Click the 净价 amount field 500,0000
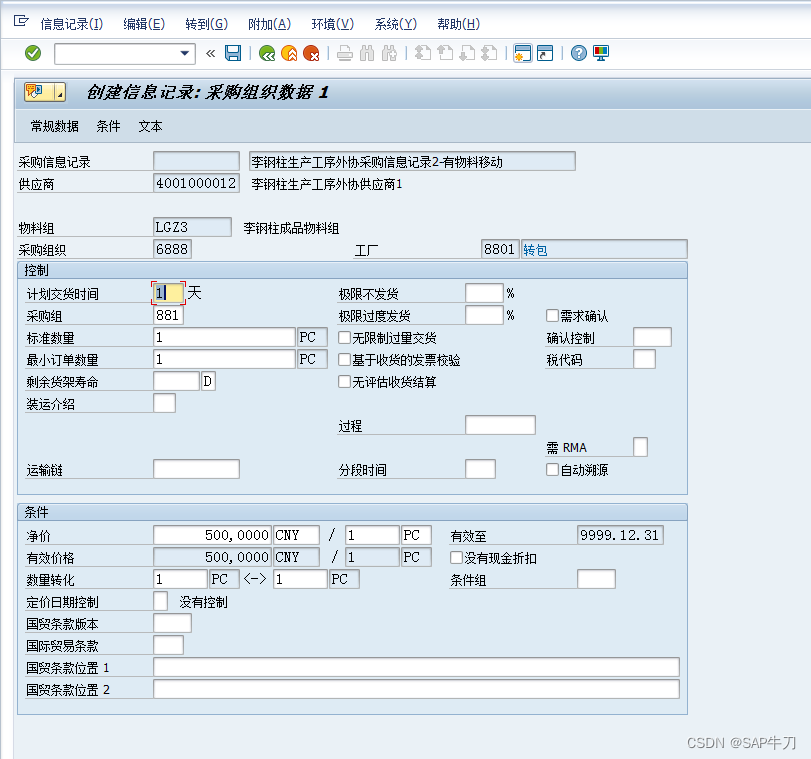 [212, 535]
